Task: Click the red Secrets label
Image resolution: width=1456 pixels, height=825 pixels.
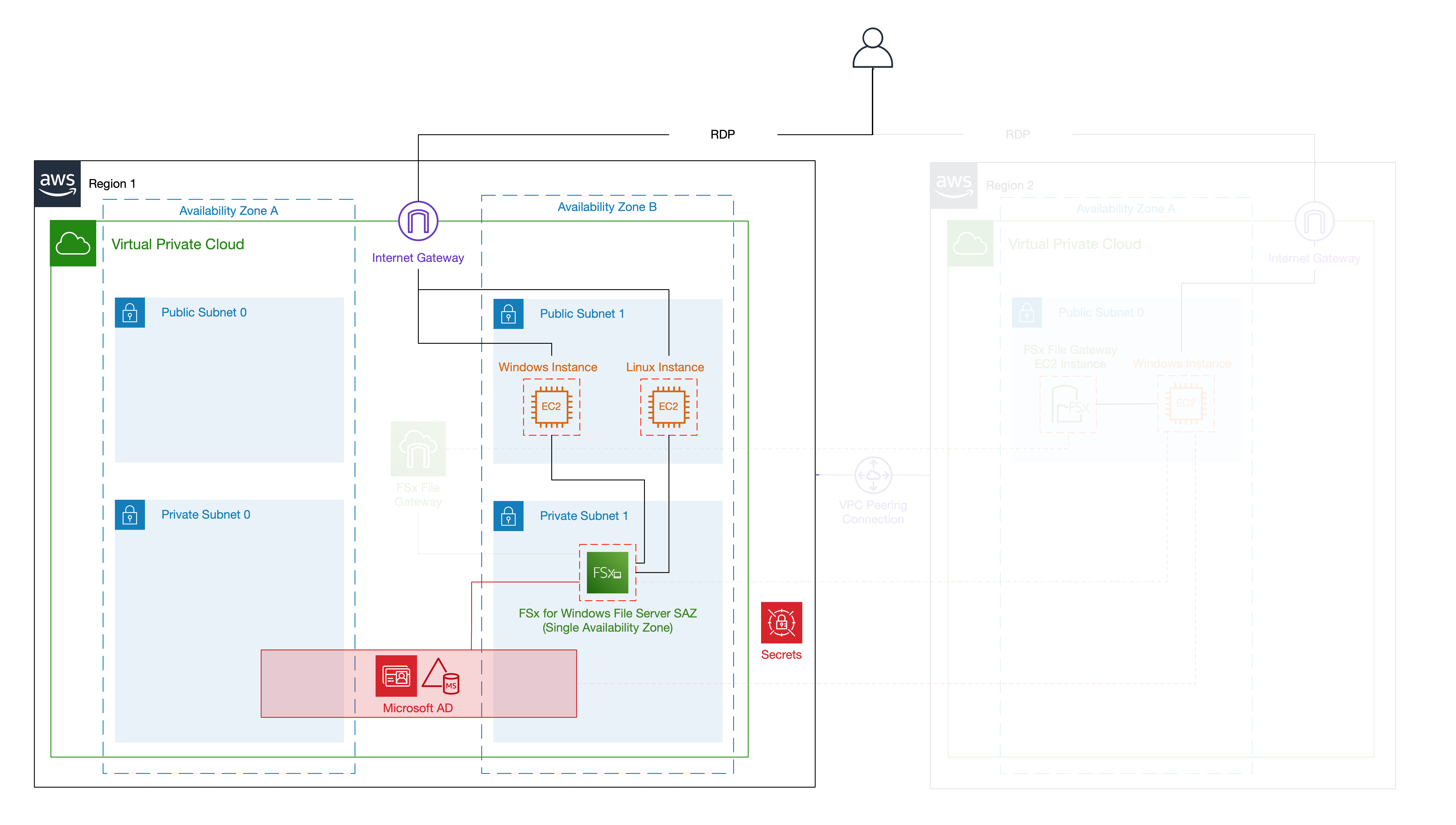Action: click(781, 655)
